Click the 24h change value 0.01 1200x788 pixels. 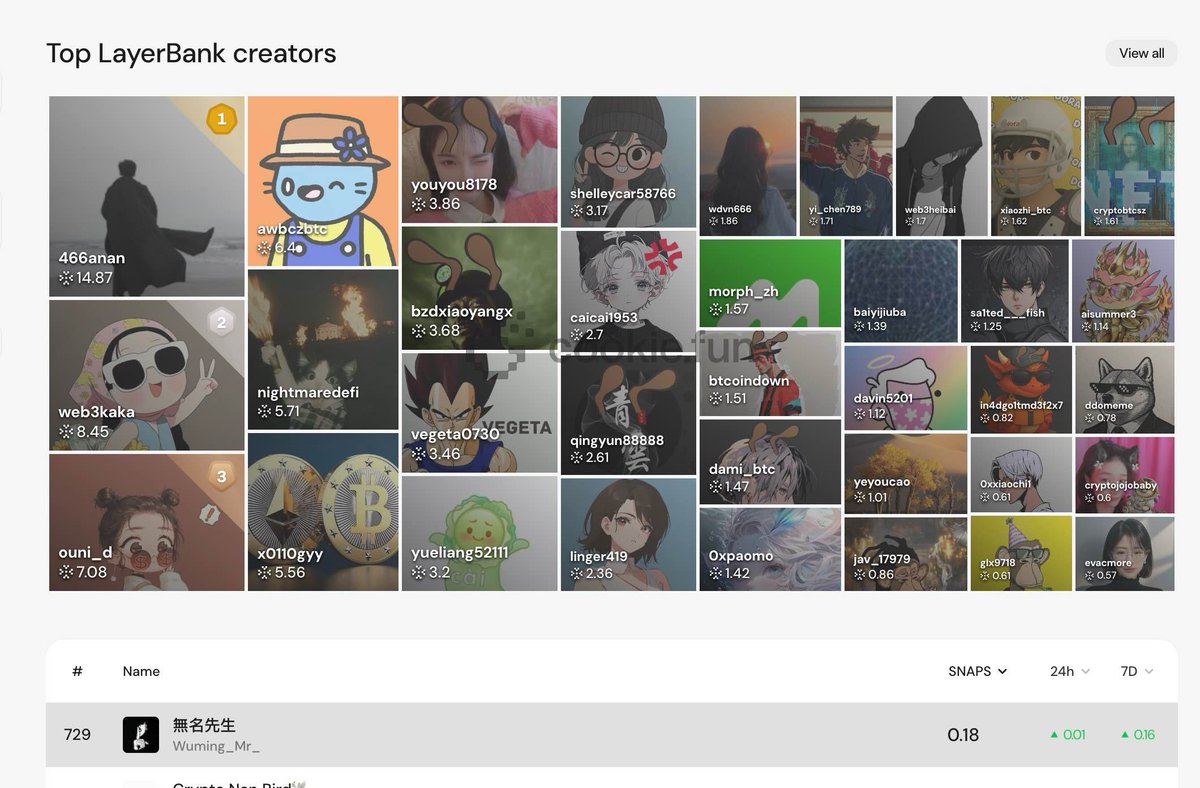(1068, 735)
